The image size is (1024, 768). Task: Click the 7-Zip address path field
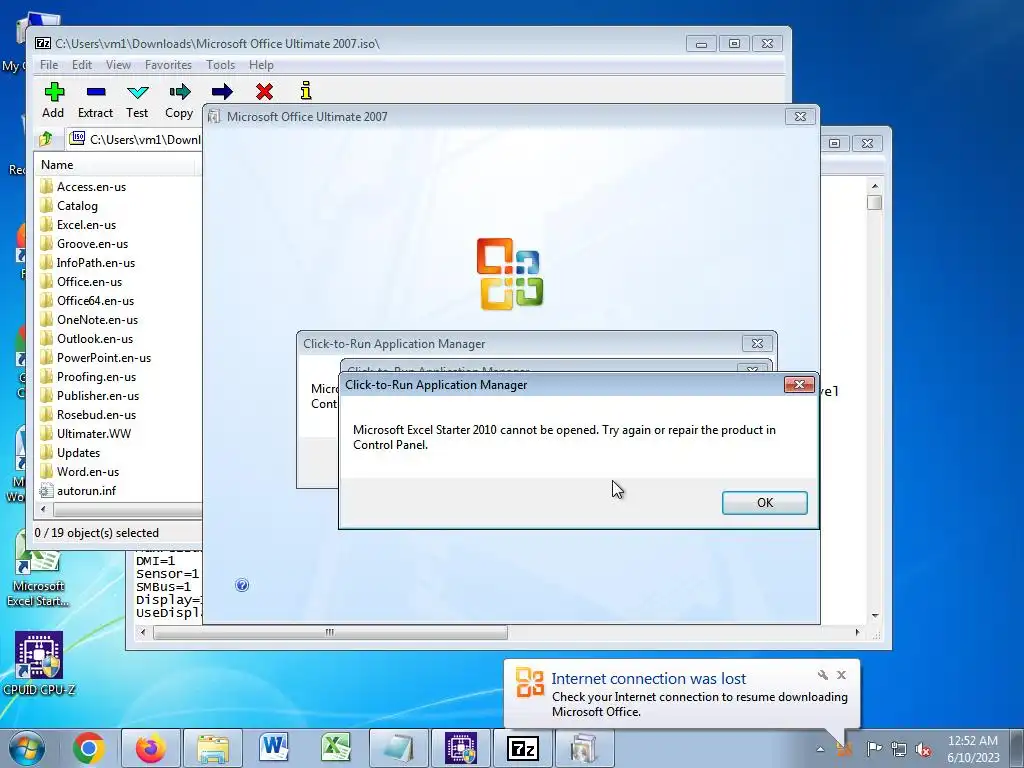pos(134,139)
